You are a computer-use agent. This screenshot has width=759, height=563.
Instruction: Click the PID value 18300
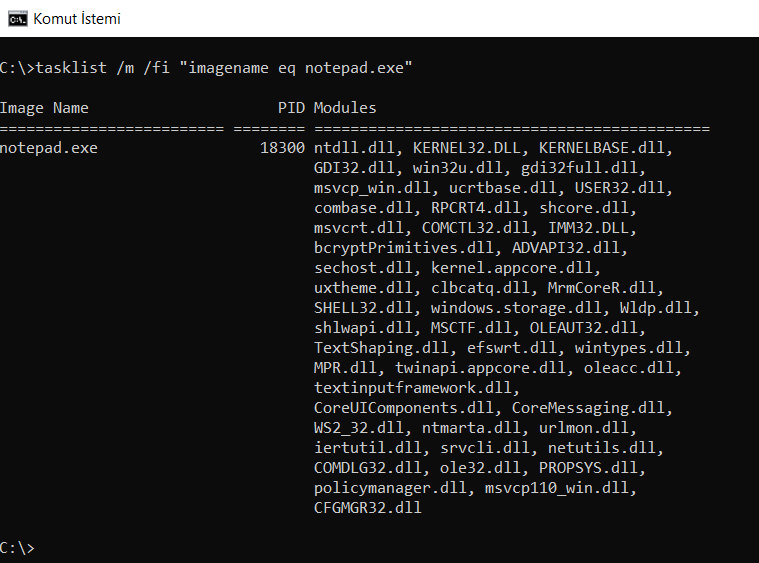point(283,148)
